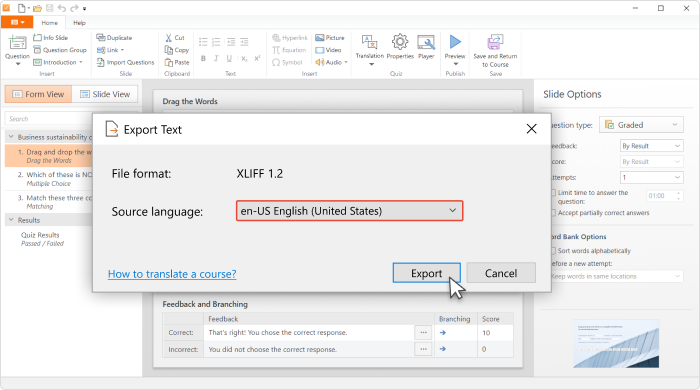
Task: Insert a Video
Action: pyautogui.click(x=328, y=50)
